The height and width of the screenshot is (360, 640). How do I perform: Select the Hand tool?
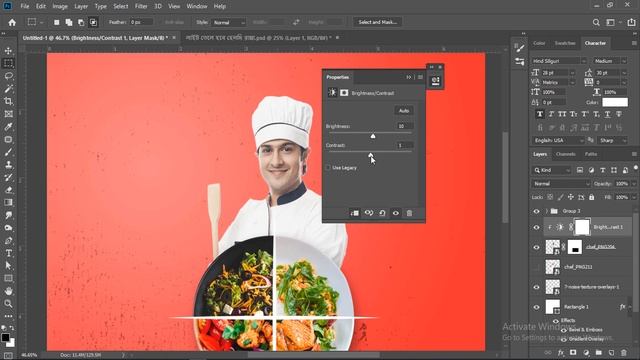[x=8, y=291]
